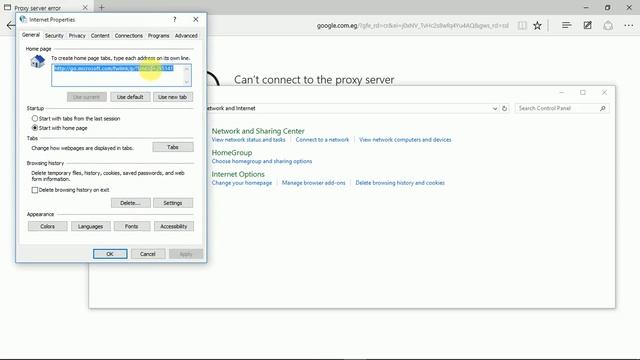Enable Delete browsing history on exit

pyautogui.click(x=35, y=190)
